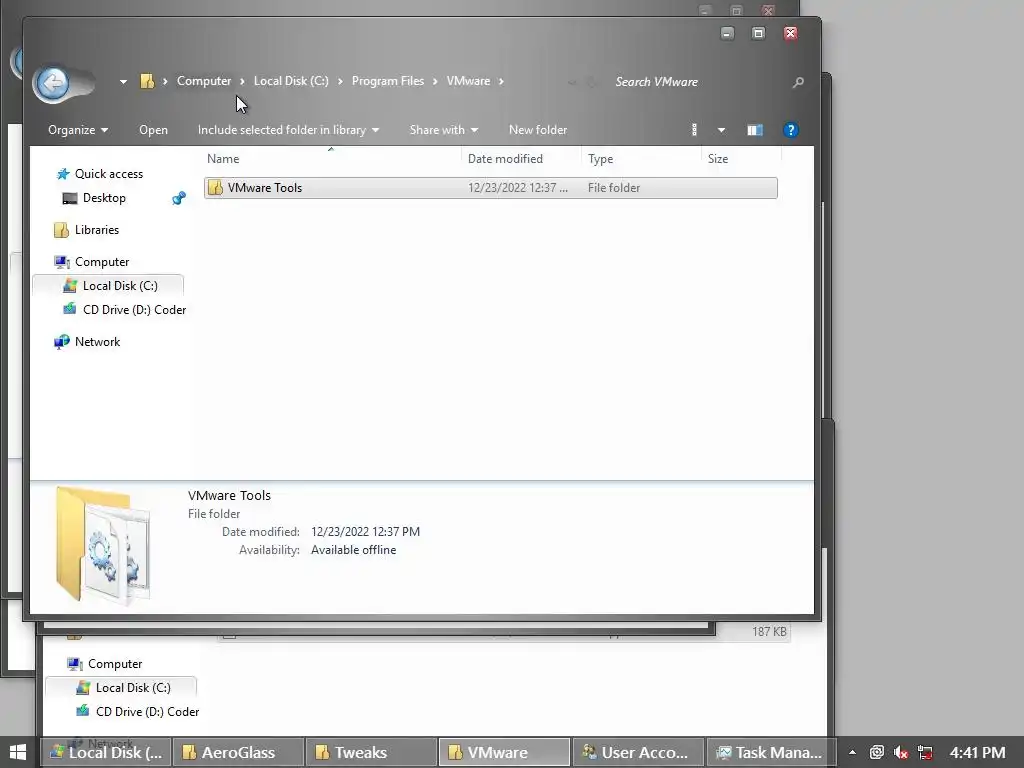Switch to Tweaks taskbar window
The image size is (1024, 768).
pos(372,753)
